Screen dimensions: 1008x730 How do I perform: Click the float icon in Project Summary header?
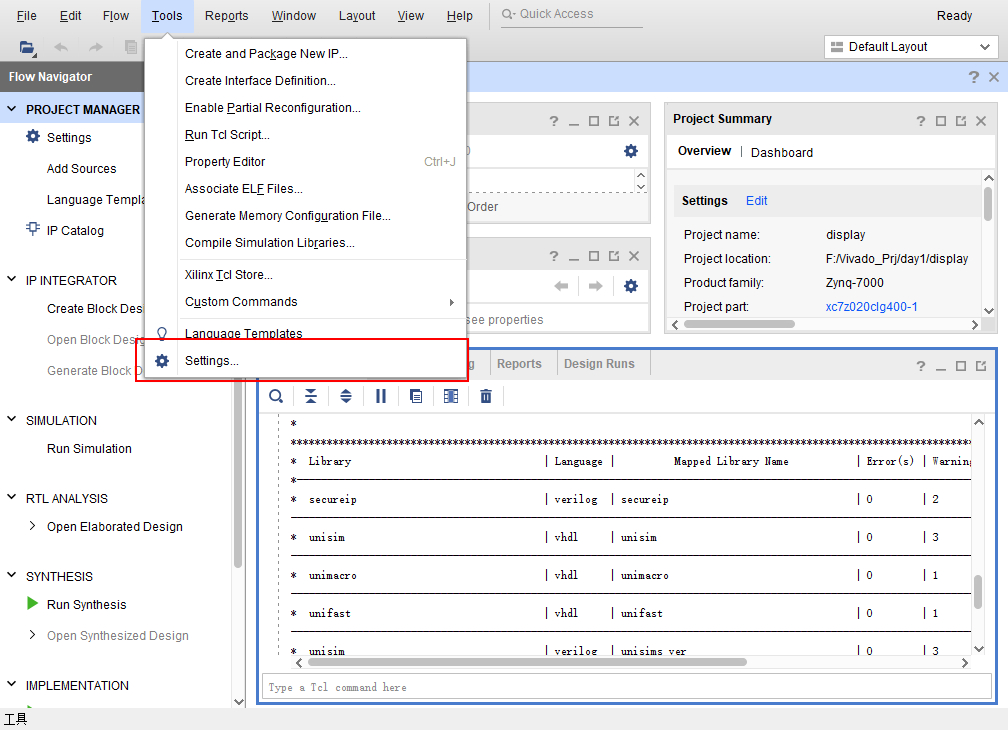point(960,121)
